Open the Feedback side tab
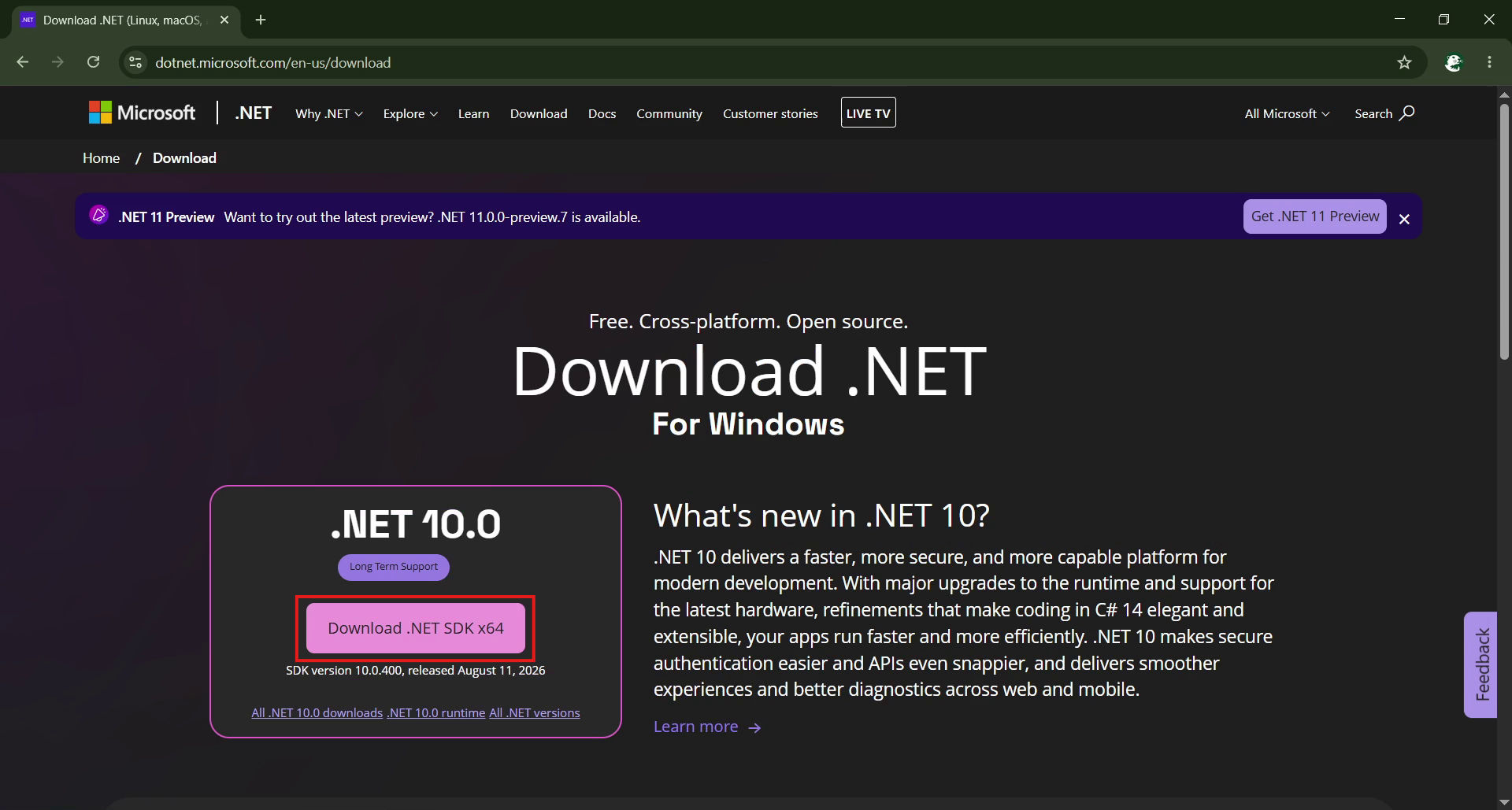 click(x=1480, y=664)
